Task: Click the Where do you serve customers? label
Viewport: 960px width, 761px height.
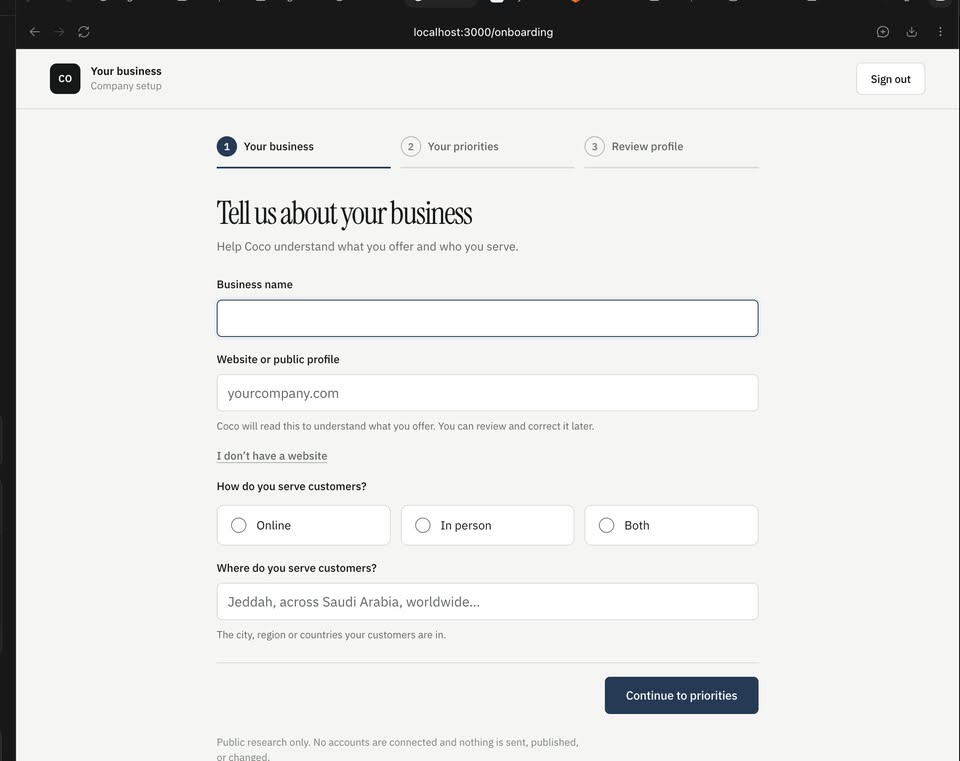Action: click(x=296, y=568)
